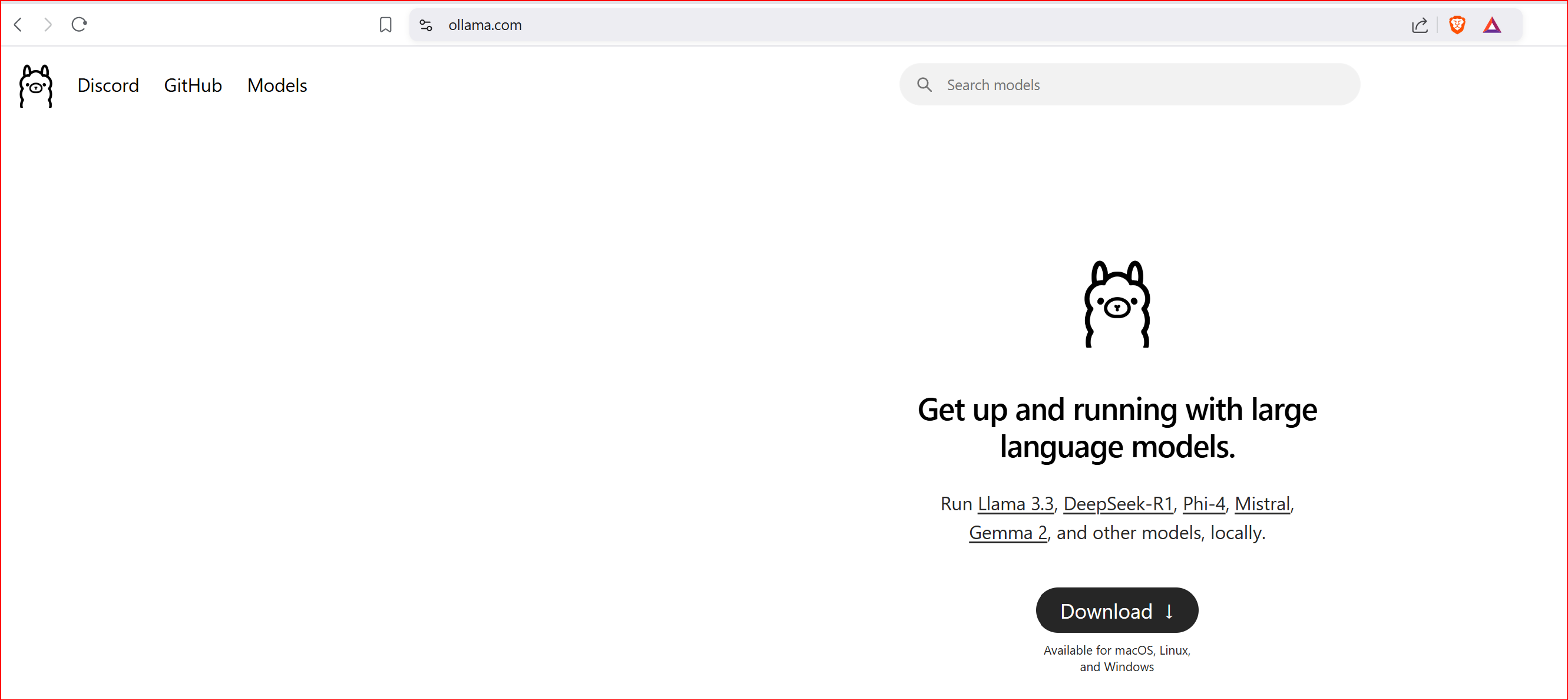Open site settings icon in address bar
The width and height of the screenshot is (1568, 700).
[x=426, y=25]
